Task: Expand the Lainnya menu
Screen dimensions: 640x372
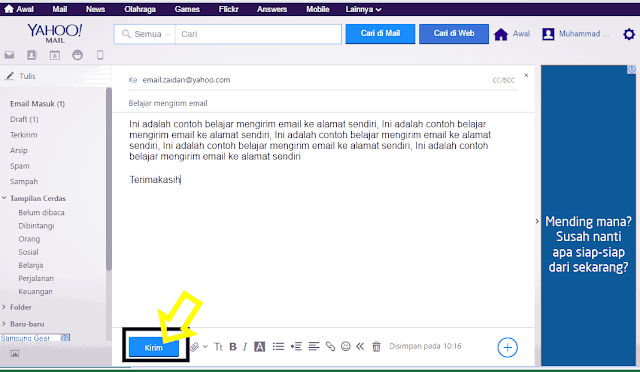Action: tap(363, 9)
